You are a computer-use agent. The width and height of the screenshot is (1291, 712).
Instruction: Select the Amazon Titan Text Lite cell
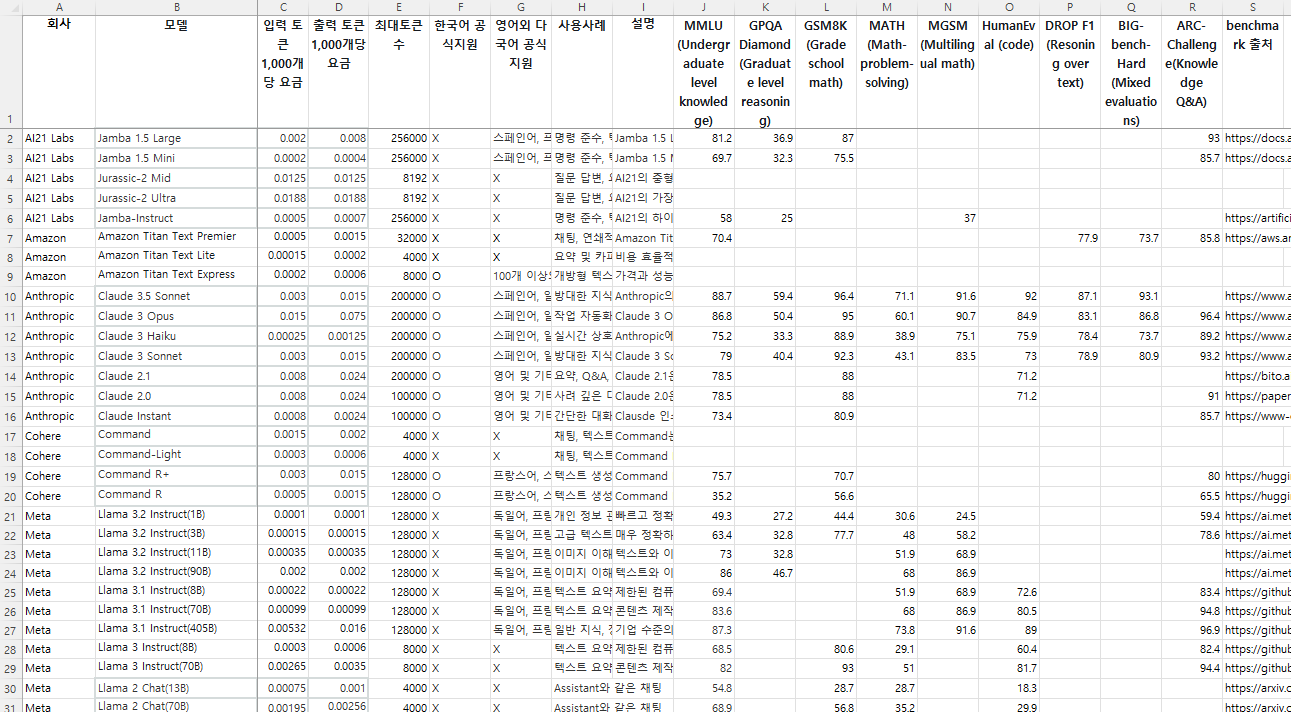pos(176,256)
